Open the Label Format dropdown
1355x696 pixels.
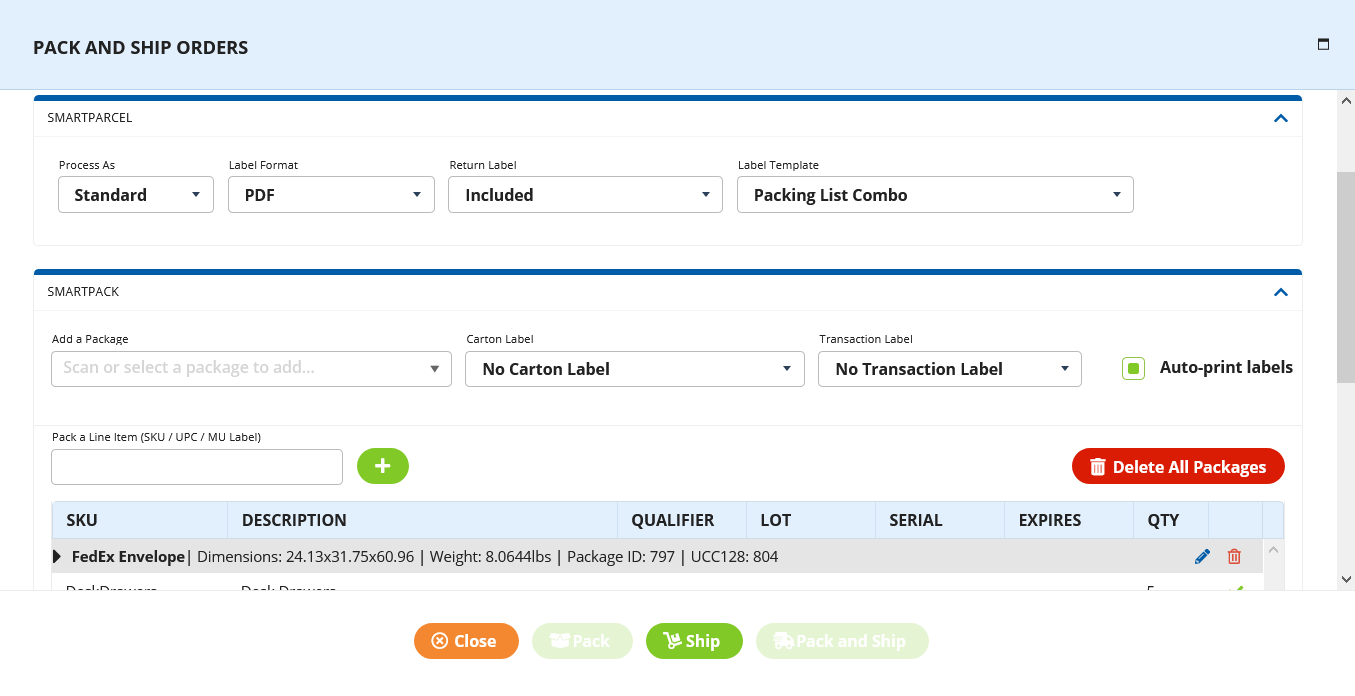tap(331, 194)
